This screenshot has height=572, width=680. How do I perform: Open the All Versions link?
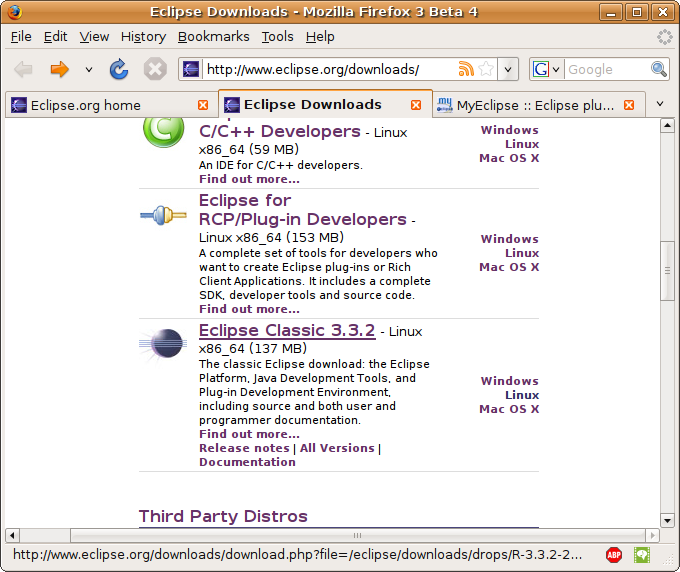point(337,448)
